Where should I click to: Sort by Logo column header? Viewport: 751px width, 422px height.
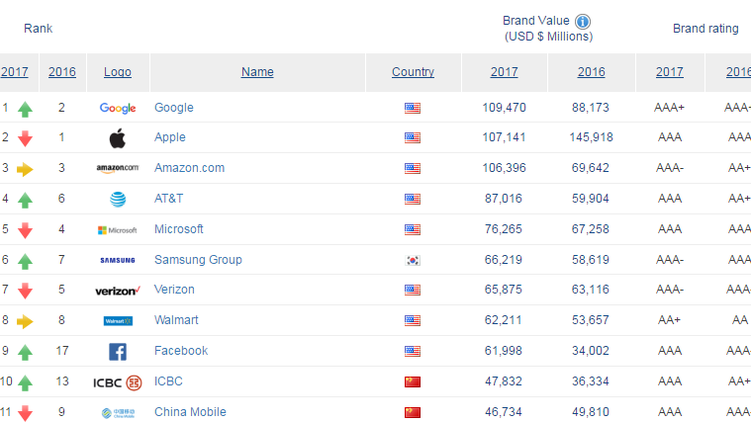click(x=117, y=72)
